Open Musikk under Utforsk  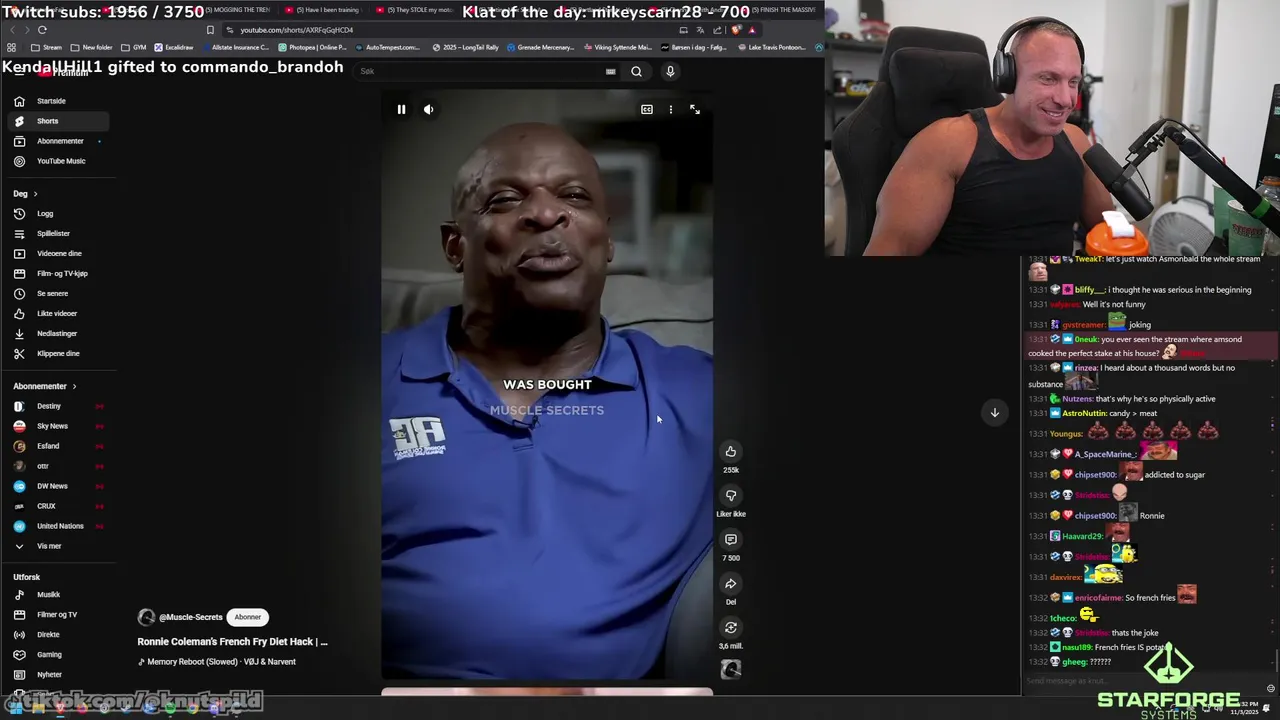[x=59, y=595]
